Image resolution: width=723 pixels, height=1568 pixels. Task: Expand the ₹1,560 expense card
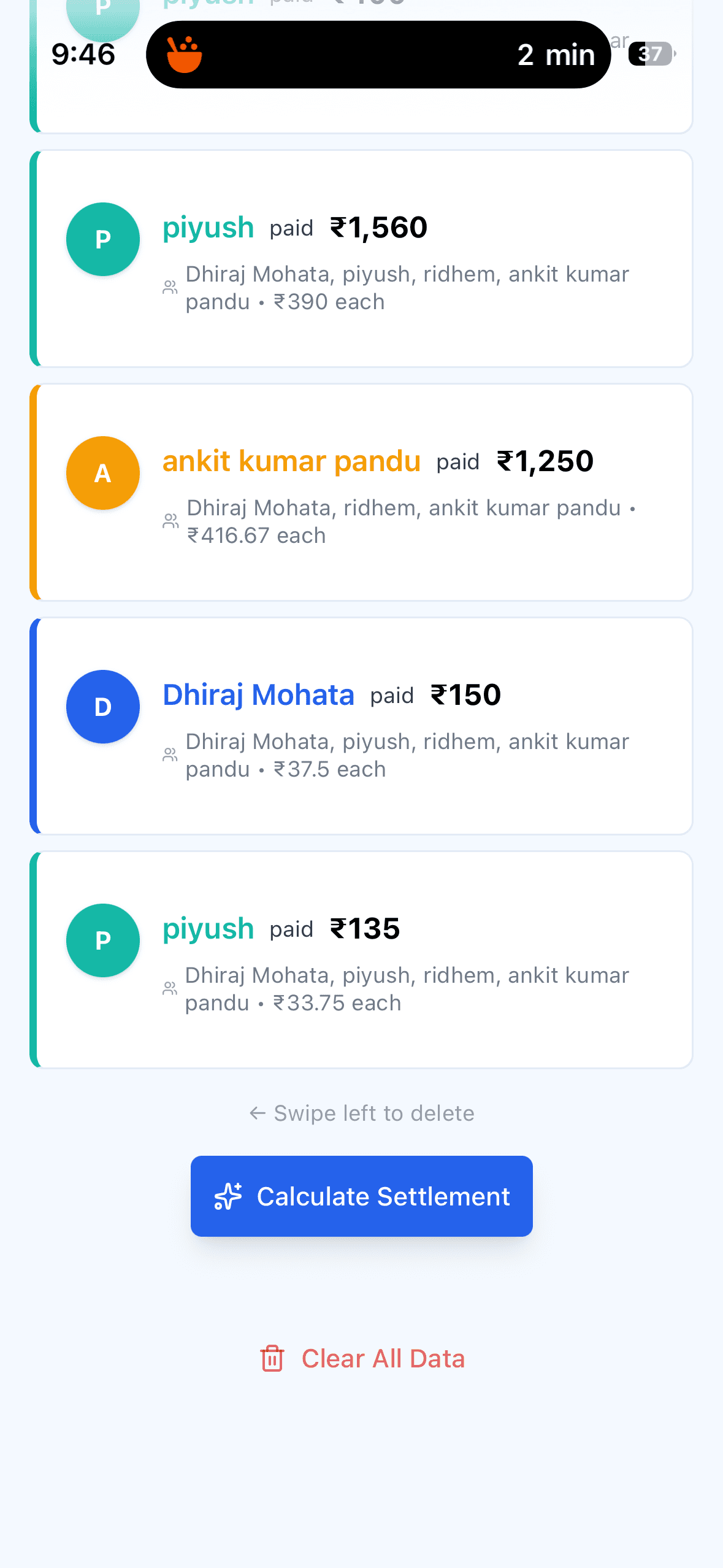click(x=362, y=258)
